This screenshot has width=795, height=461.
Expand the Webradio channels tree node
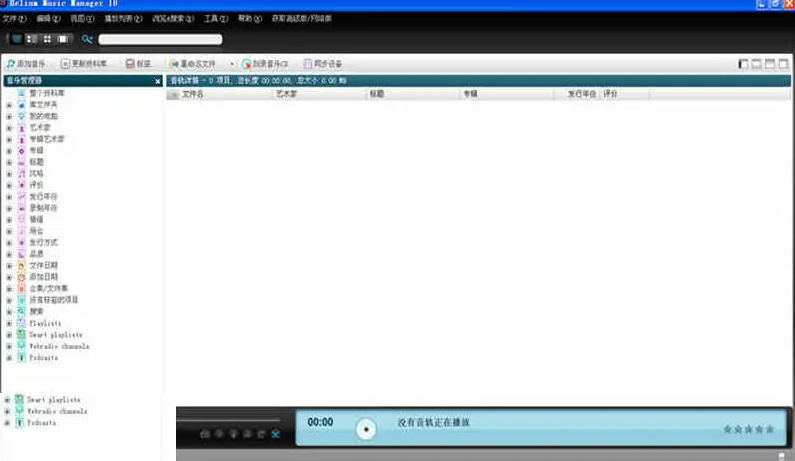click(9, 346)
